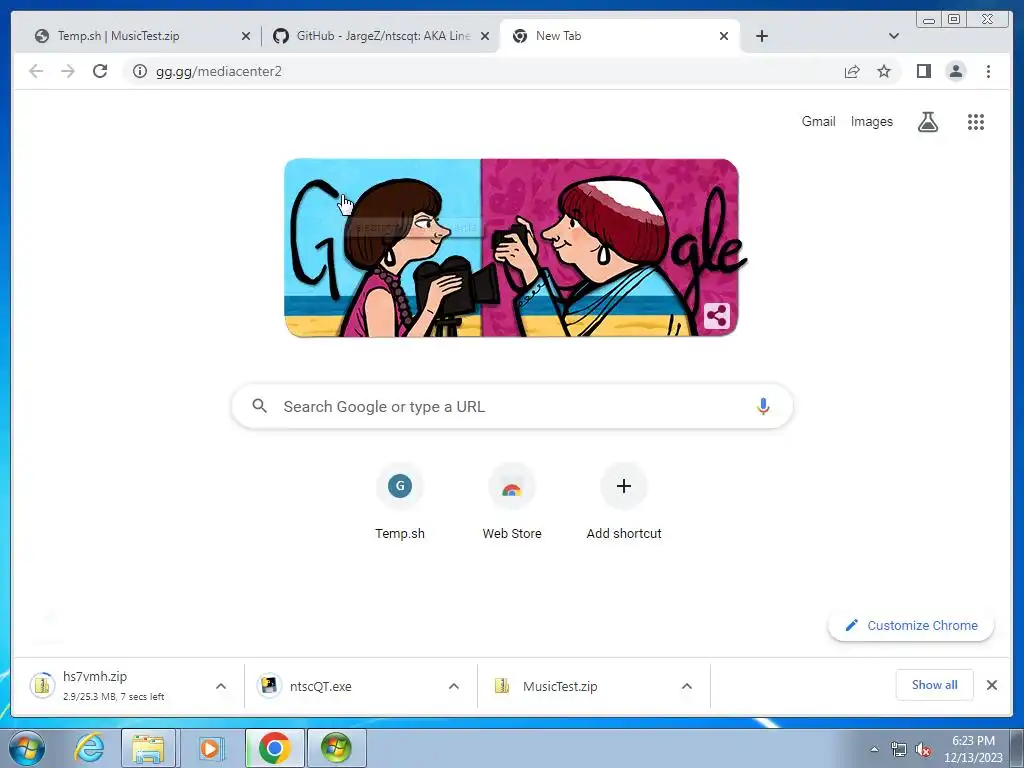The width and height of the screenshot is (1024, 768).
Task: Click Add shortcut tile
Action: click(x=624, y=502)
